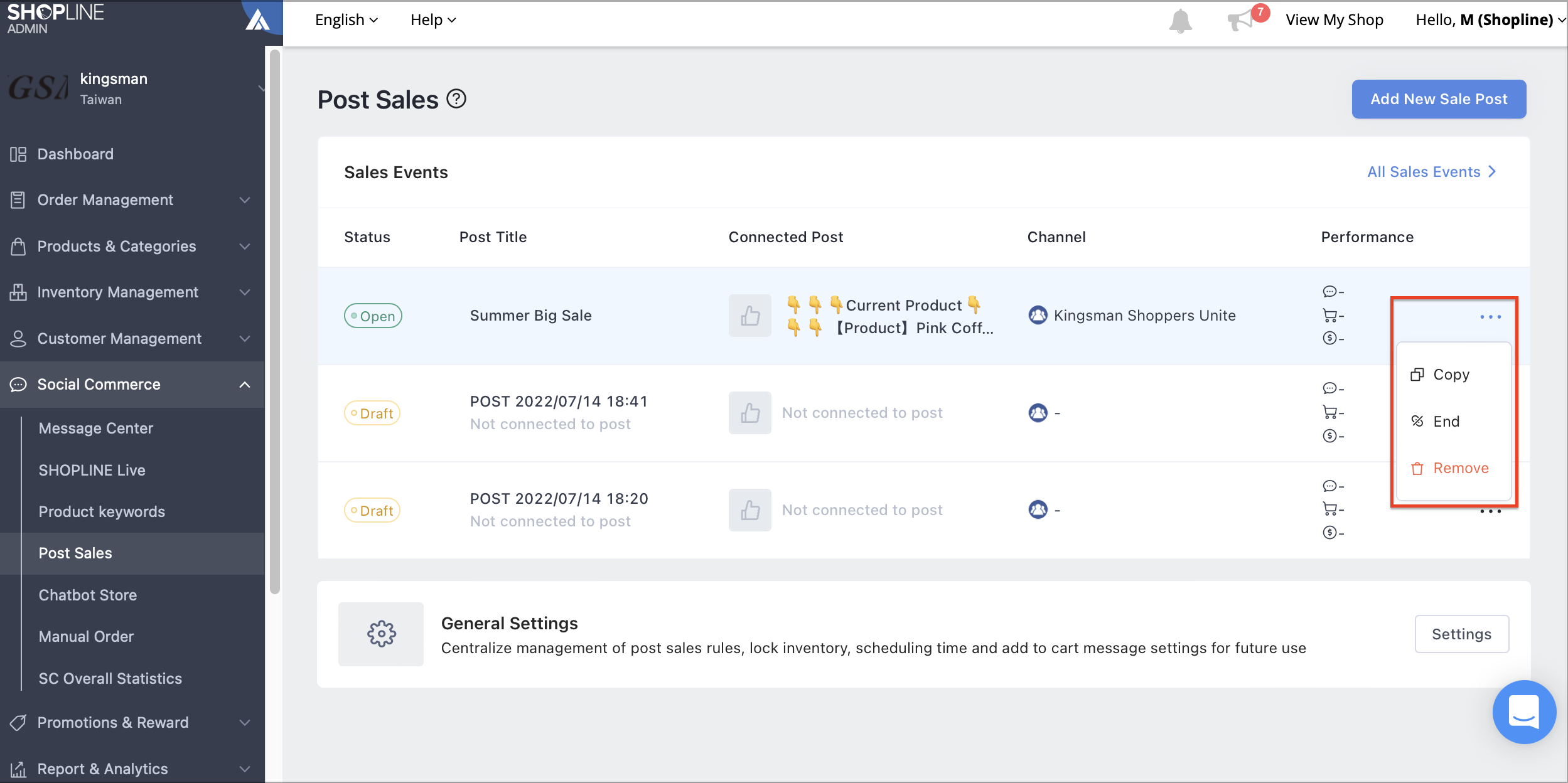Click the Social Commerce chat bubble icon
The width and height of the screenshot is (1568, 783).
click(x=18, y=385)
